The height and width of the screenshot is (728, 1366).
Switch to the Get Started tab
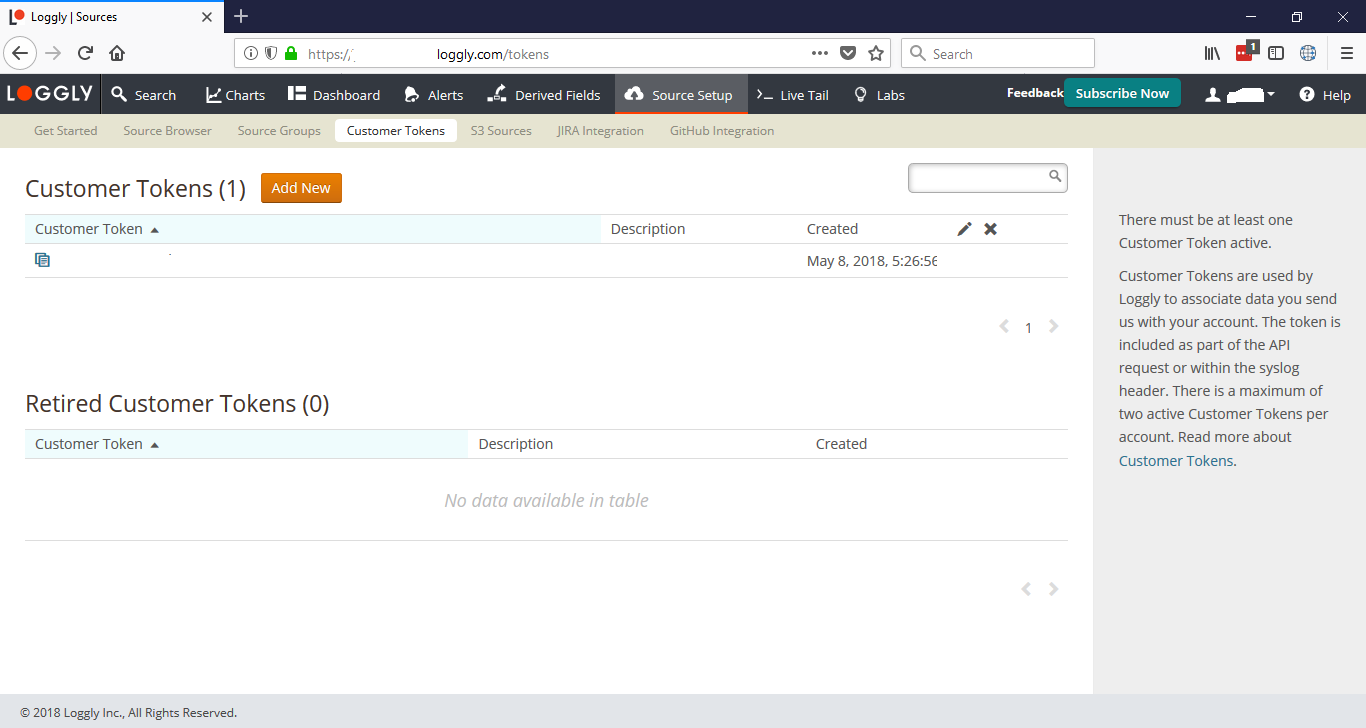coord(66,131)
